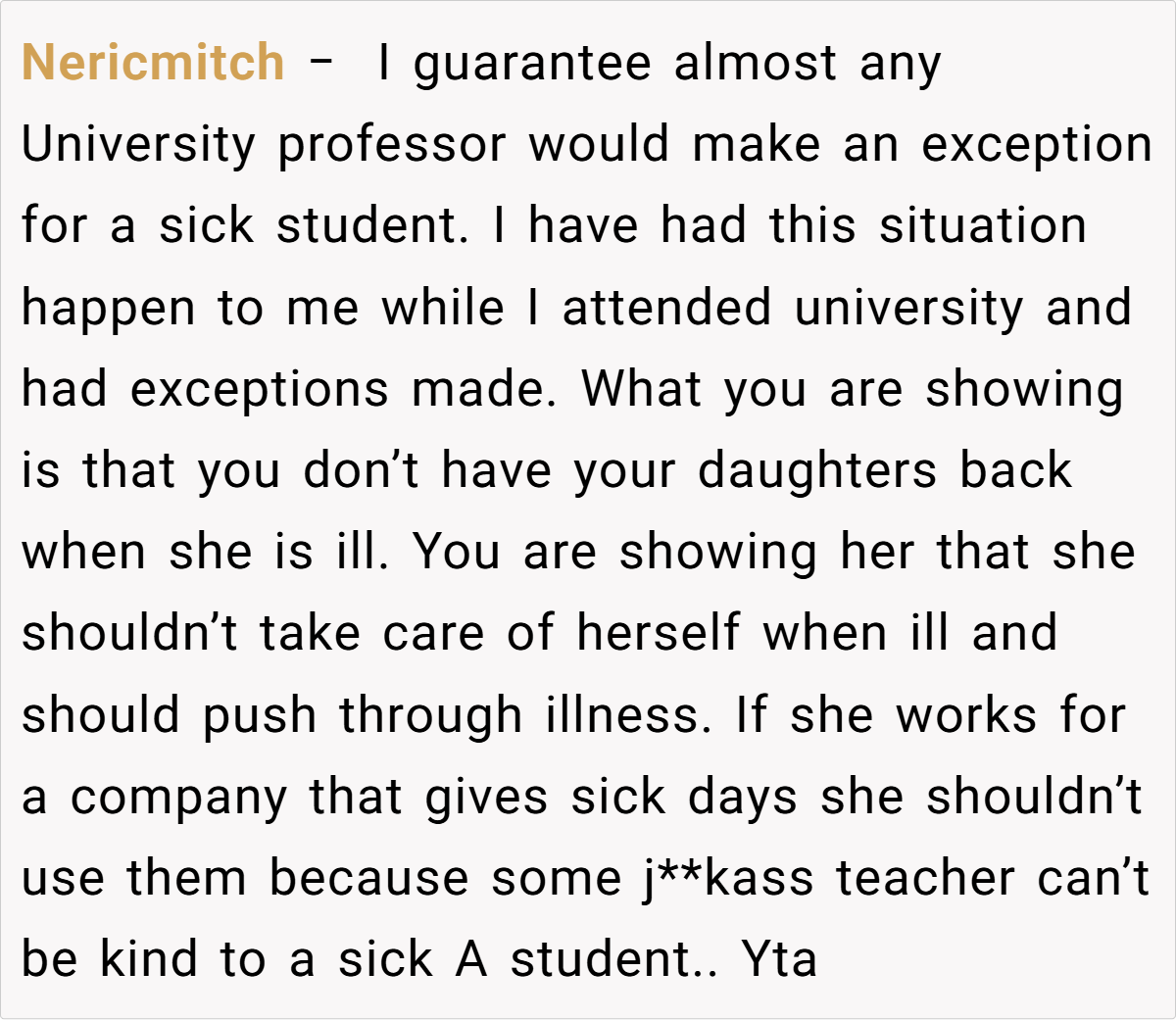This screenshot has width=1176, height=1020.
Task: Click the word "company" in the comment
Action: point(178,798)
